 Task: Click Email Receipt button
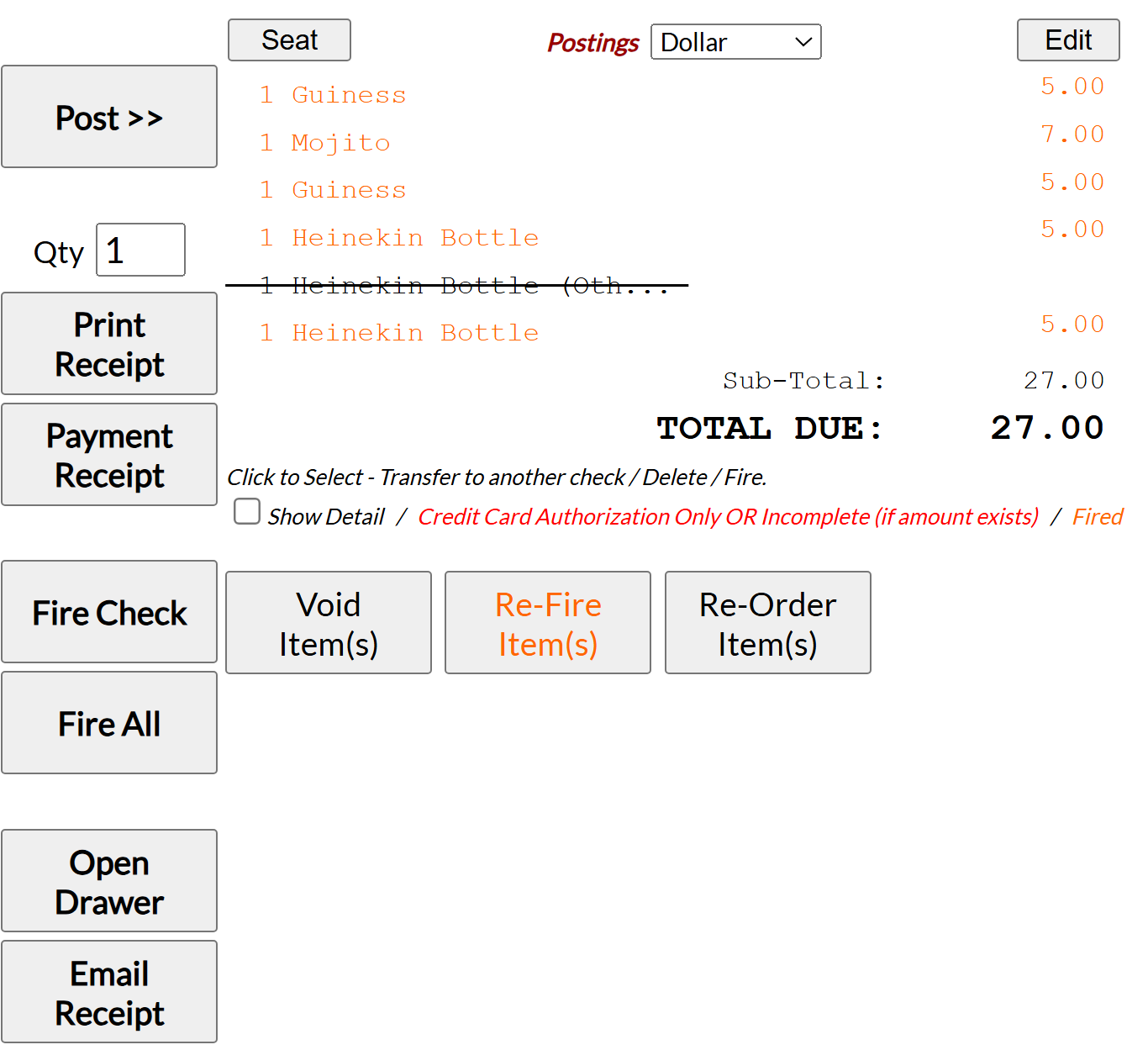109,992
